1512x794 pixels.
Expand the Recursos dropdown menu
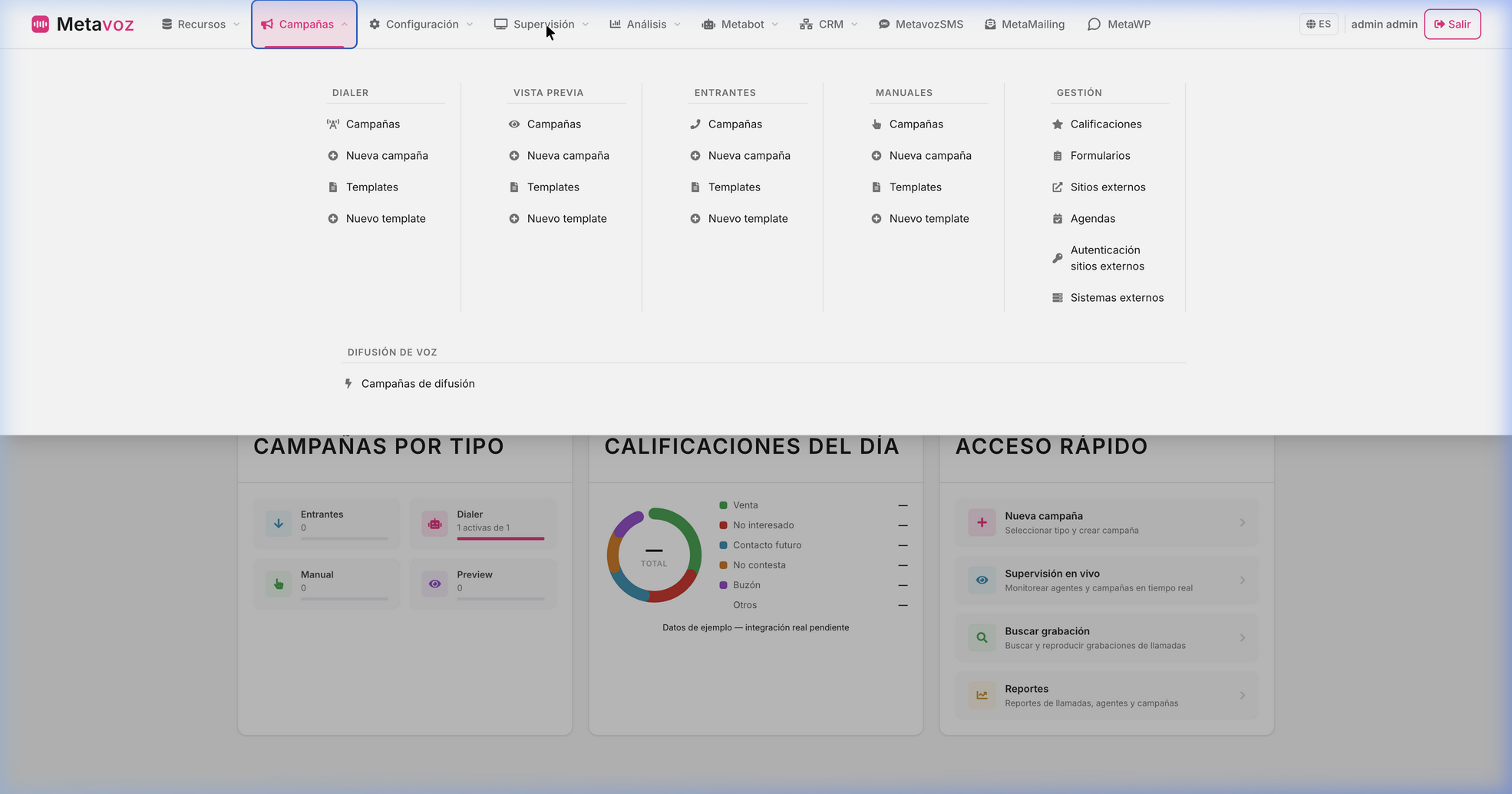(x=200, y=25)
